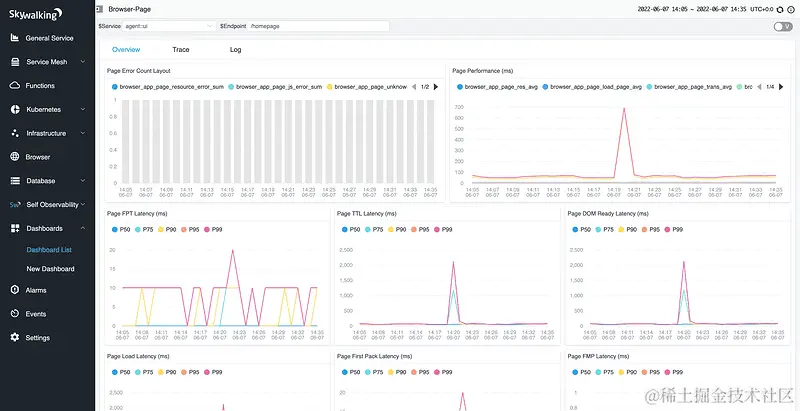Viewport: 800px width, 411px height.
Task: Go to previous legend page in Page Error Count Layout
Action: [x=414, y=87]
